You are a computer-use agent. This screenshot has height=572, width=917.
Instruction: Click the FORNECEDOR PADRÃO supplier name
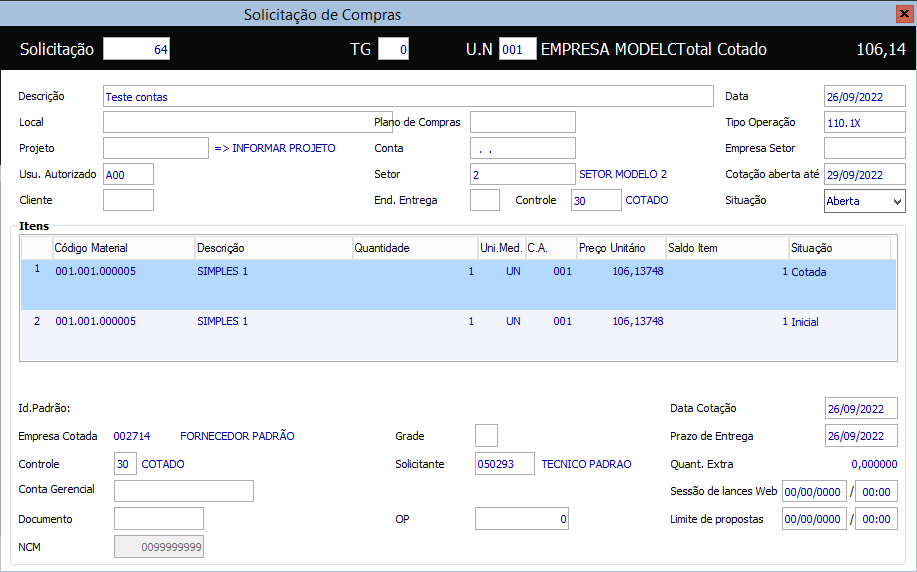tap(237, 436)
